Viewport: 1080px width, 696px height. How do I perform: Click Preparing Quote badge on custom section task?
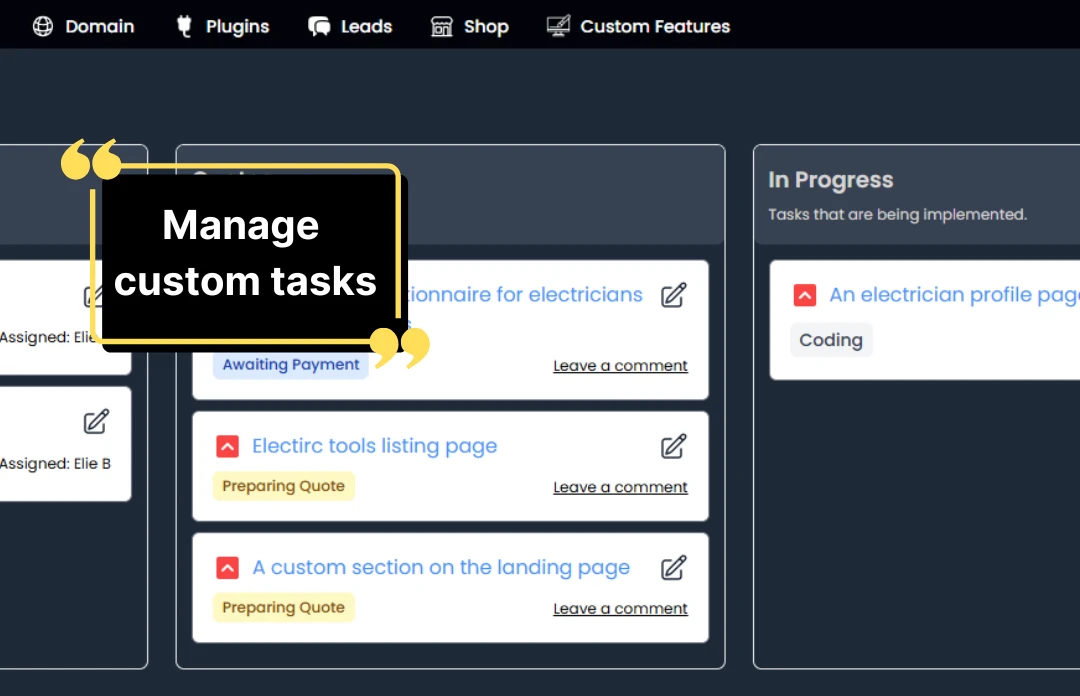[283, 607]
